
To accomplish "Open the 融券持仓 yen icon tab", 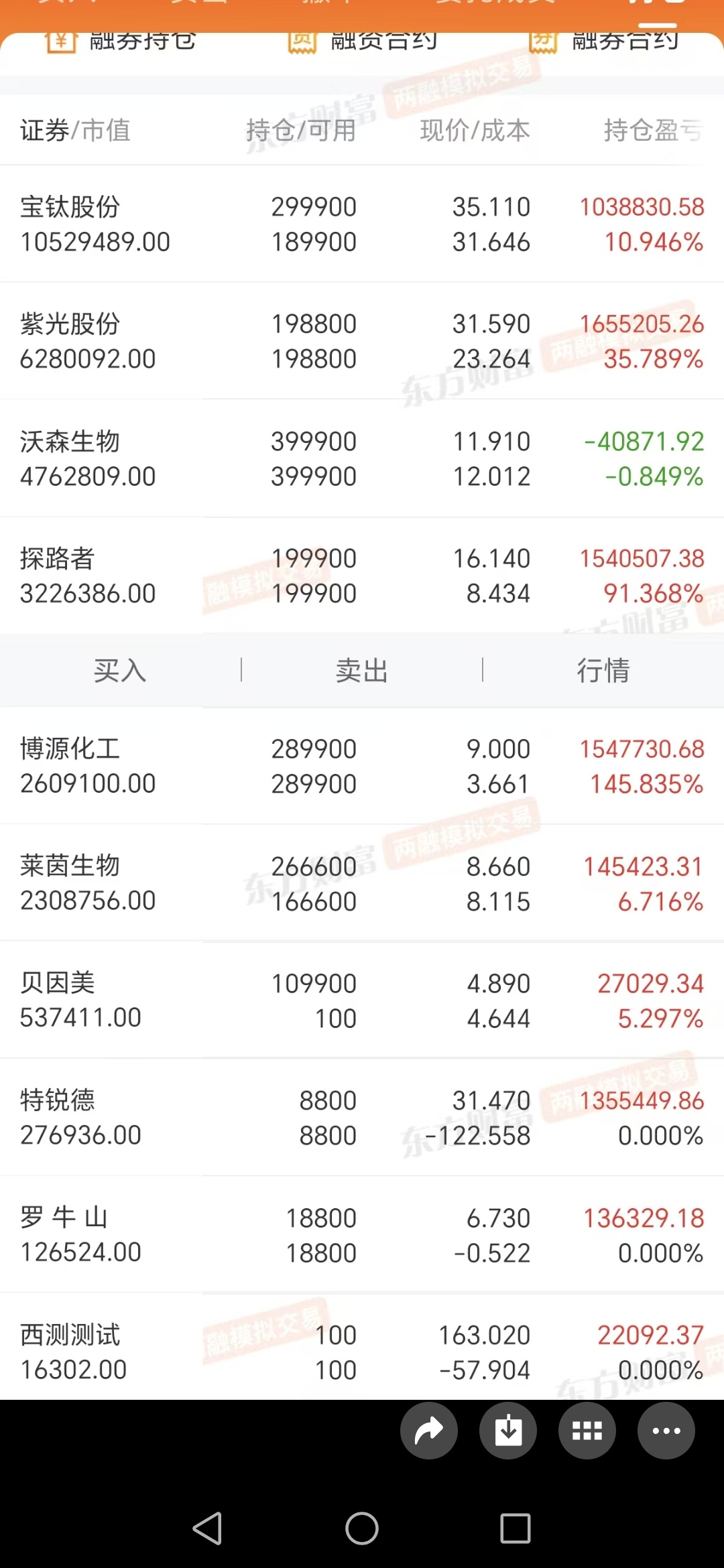I will (121, 42).
